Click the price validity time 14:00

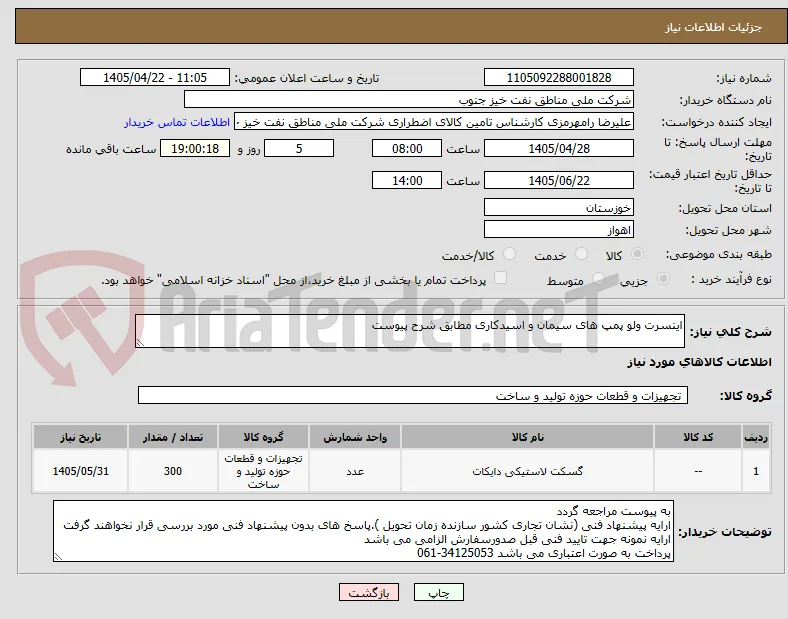[407, 180]
